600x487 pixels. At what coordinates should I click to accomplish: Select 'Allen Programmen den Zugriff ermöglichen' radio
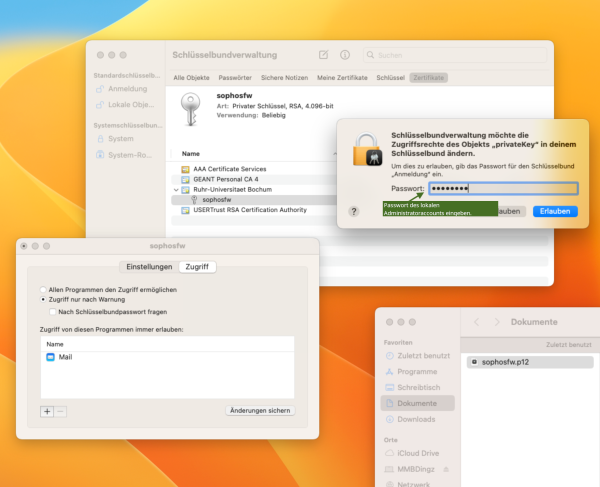43,289
